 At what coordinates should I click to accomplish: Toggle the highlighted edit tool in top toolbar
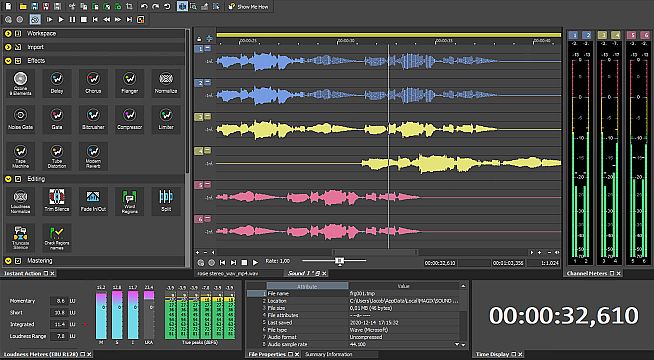pyautogui.click(x=182, y=6)
